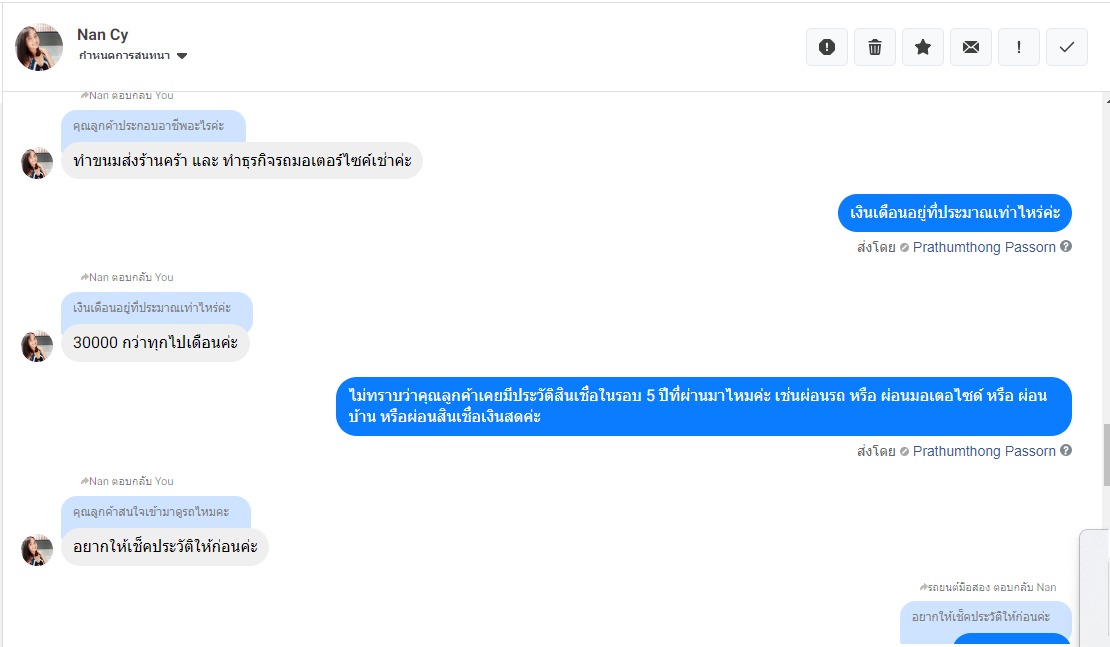Open the กำหนดการสนทนา dropdown
Image resolution: width=1110 pixels, height=647 pixels.
pyautogui.click(x=133, y=56)
